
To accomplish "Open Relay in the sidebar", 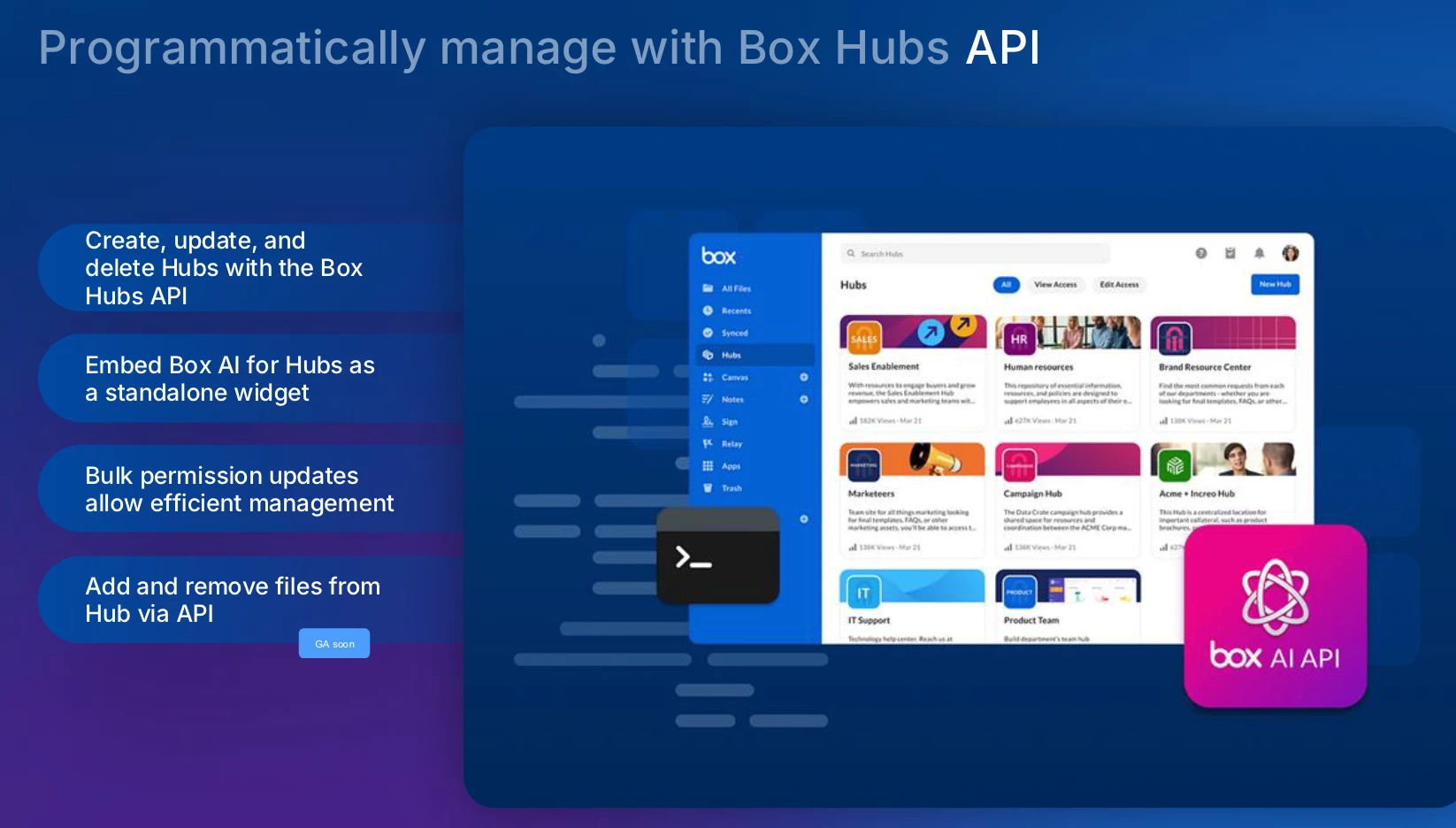I will click(x=723, y=444).
